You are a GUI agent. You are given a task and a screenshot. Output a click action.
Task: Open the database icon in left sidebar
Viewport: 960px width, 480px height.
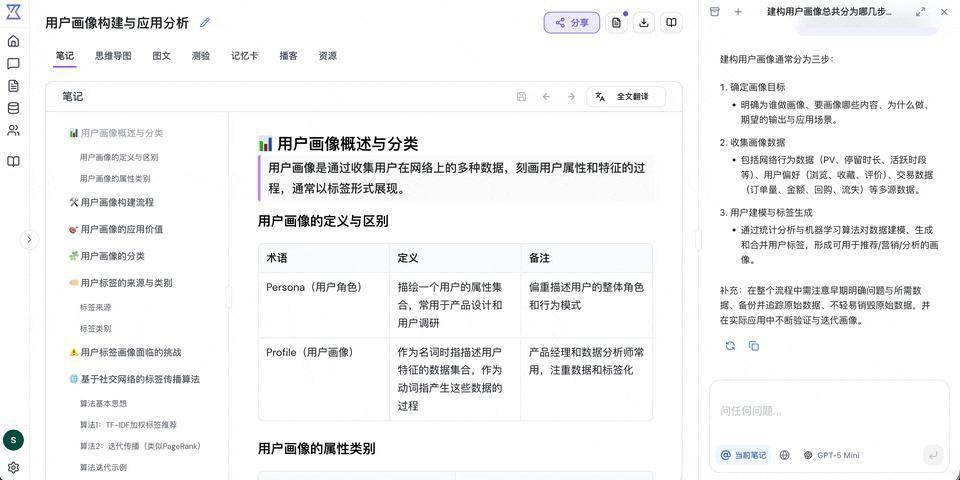click(13, 108)
